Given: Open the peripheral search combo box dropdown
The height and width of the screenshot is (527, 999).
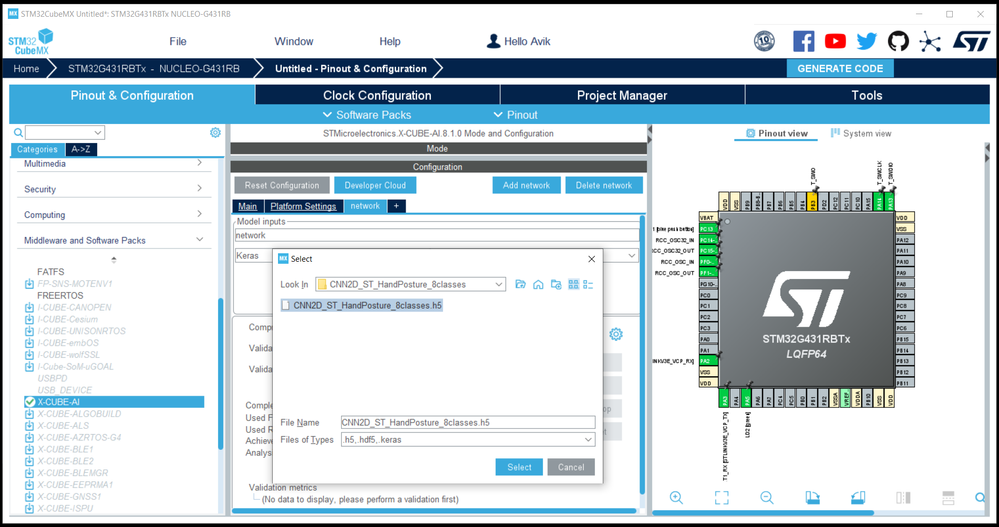Looking at the screenshot, I should pyautogui.click(x=97, y=133).
